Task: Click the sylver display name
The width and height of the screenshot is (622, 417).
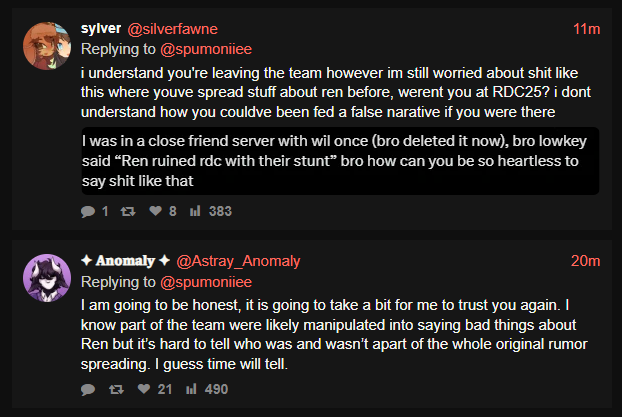Action: pos(101,29)
